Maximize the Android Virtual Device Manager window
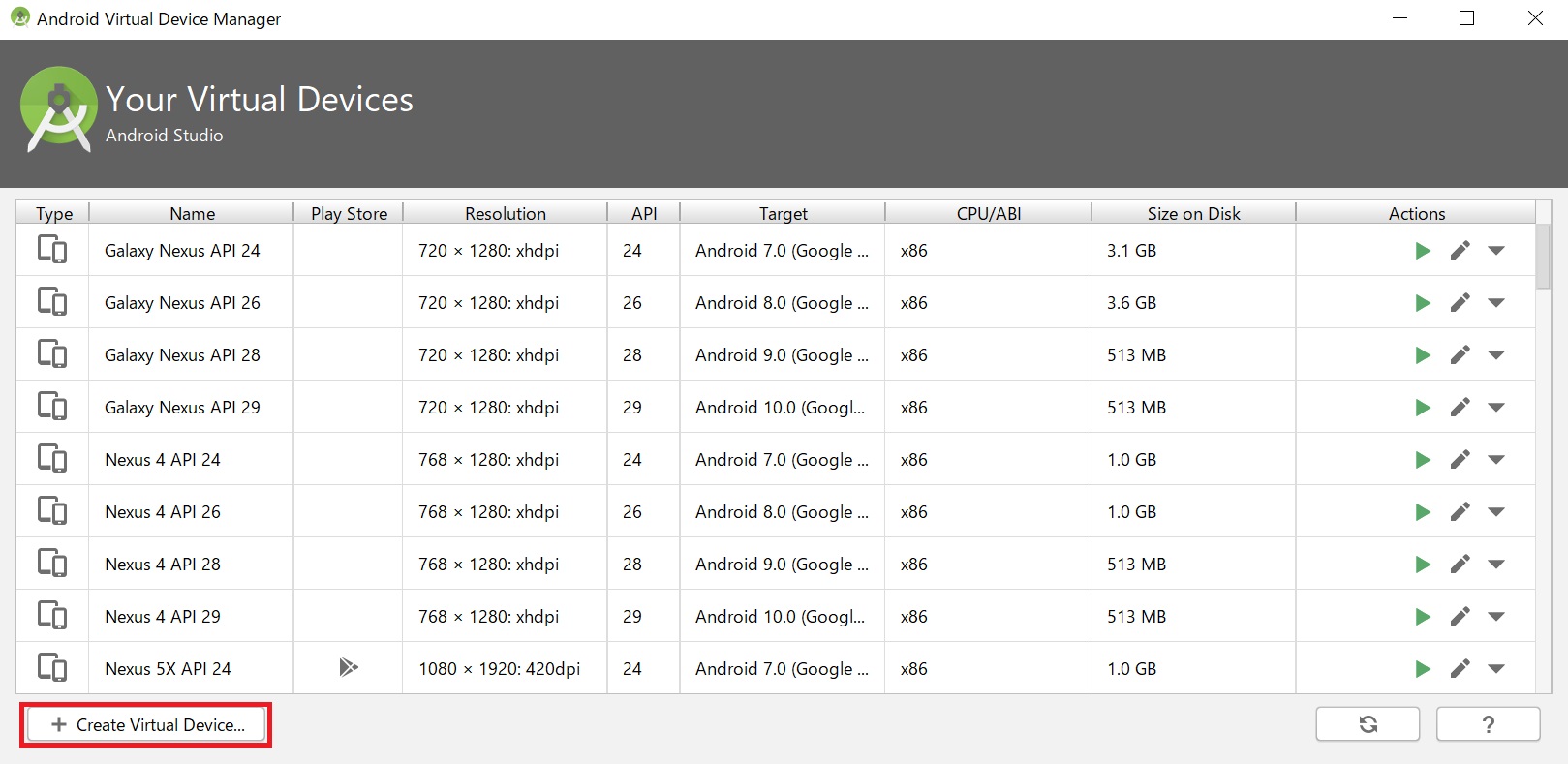 (x=1467, y=18)
